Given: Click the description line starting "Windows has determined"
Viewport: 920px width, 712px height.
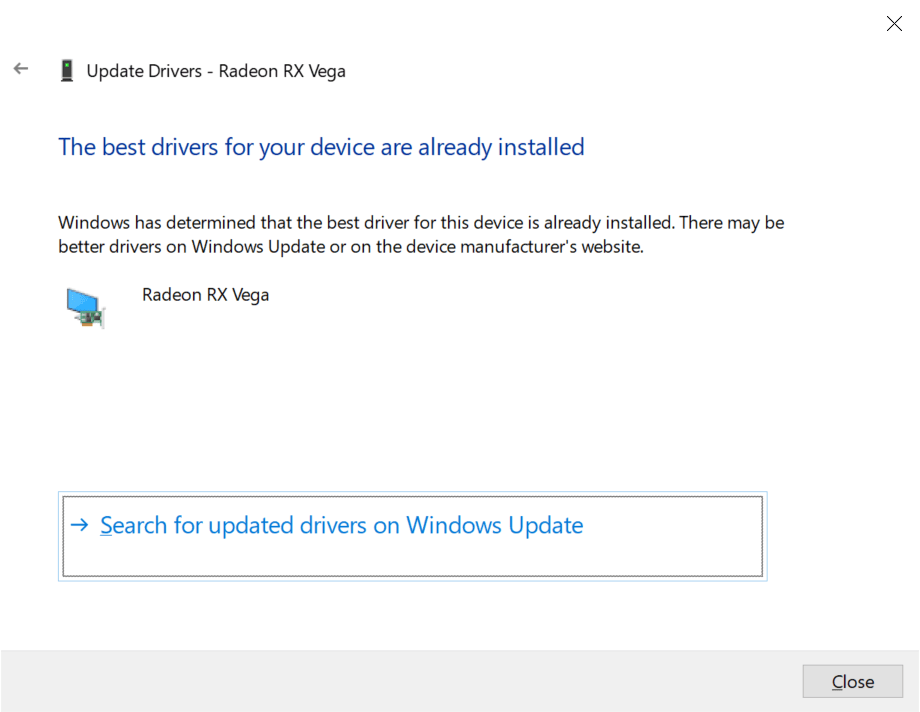Looking at the screenshot, I should tap(420, 222).
